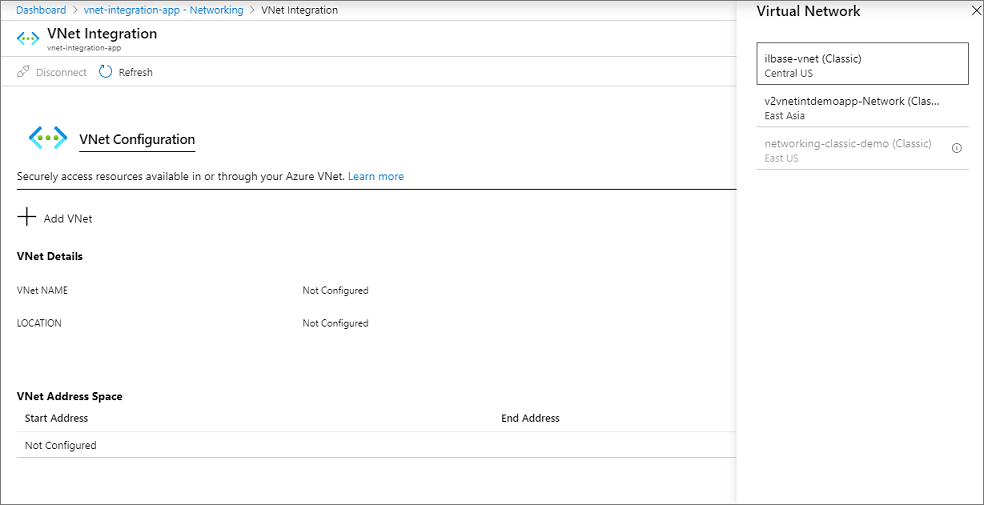The image size is (984, 505).
Task: Select networking-classic-demo (Classic) network
Action: pyautogui.click(x=862, y=151)
